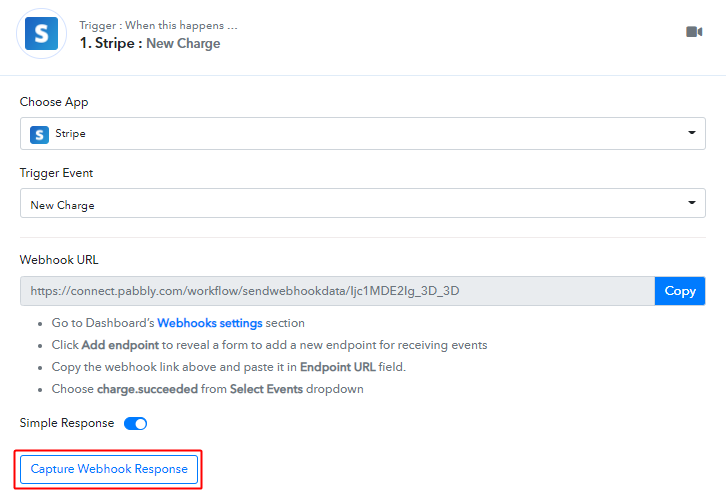This screenshot has width=726, height=501.
Task: Open the video tutorial camera icon
Action: point(694,31)
